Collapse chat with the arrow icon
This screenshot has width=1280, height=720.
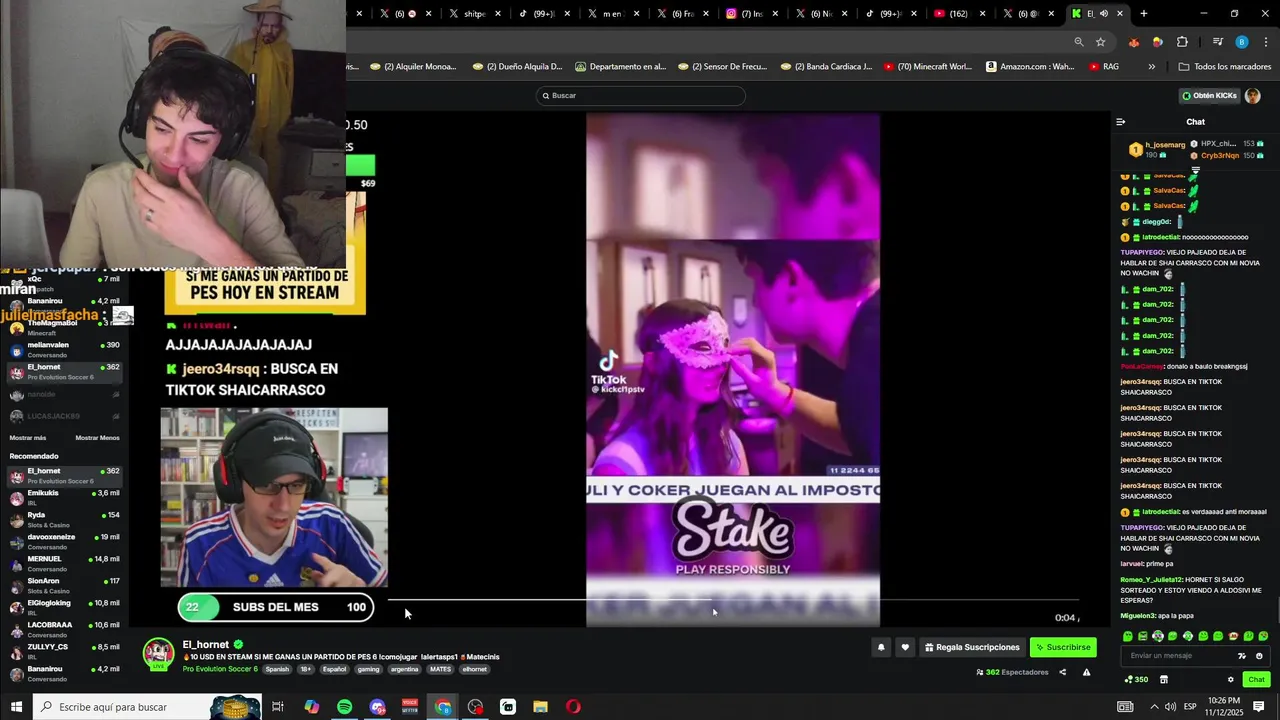pyautogui.click(x=1121, y=122)
